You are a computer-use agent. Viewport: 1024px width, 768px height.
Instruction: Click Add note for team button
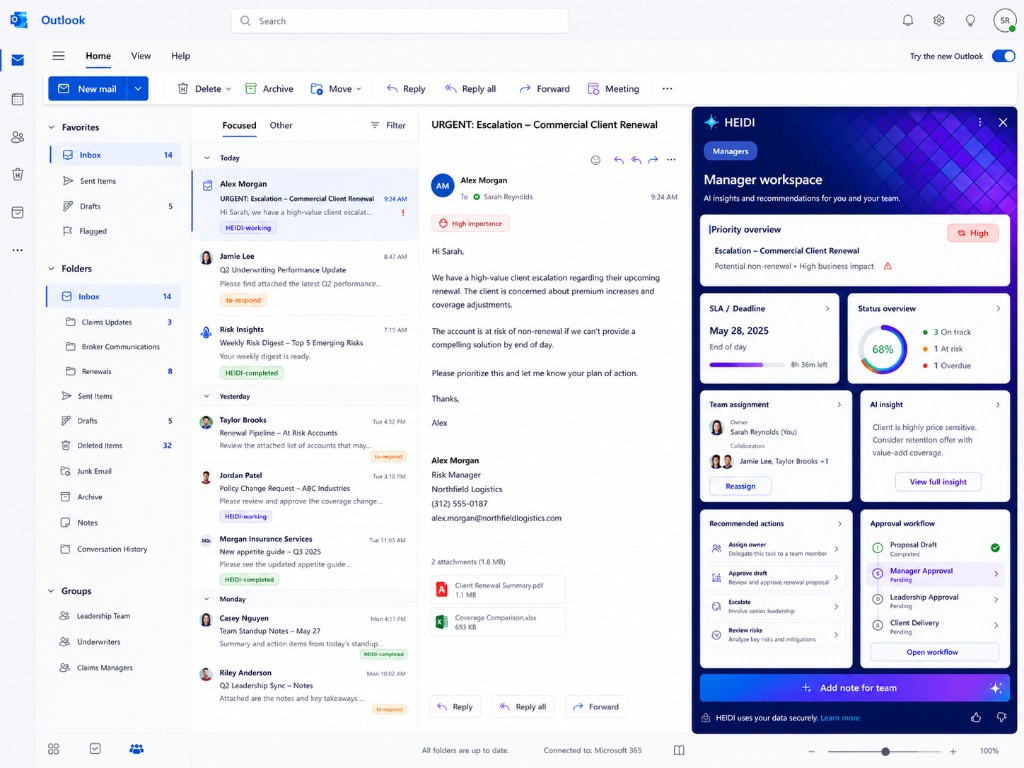[854, 688]
